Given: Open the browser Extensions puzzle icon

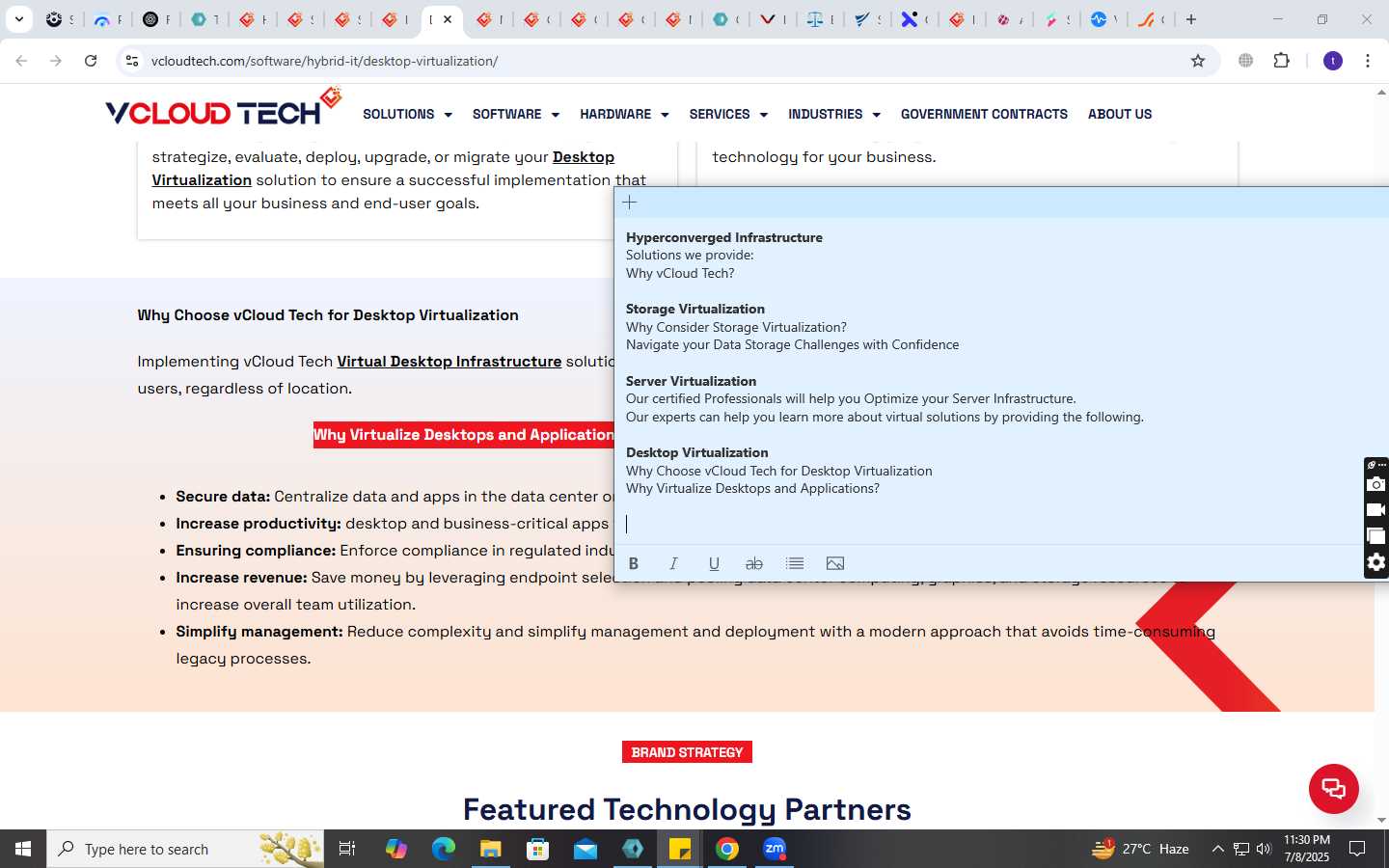Looking at the screenshot, I should click(1281, 61).
